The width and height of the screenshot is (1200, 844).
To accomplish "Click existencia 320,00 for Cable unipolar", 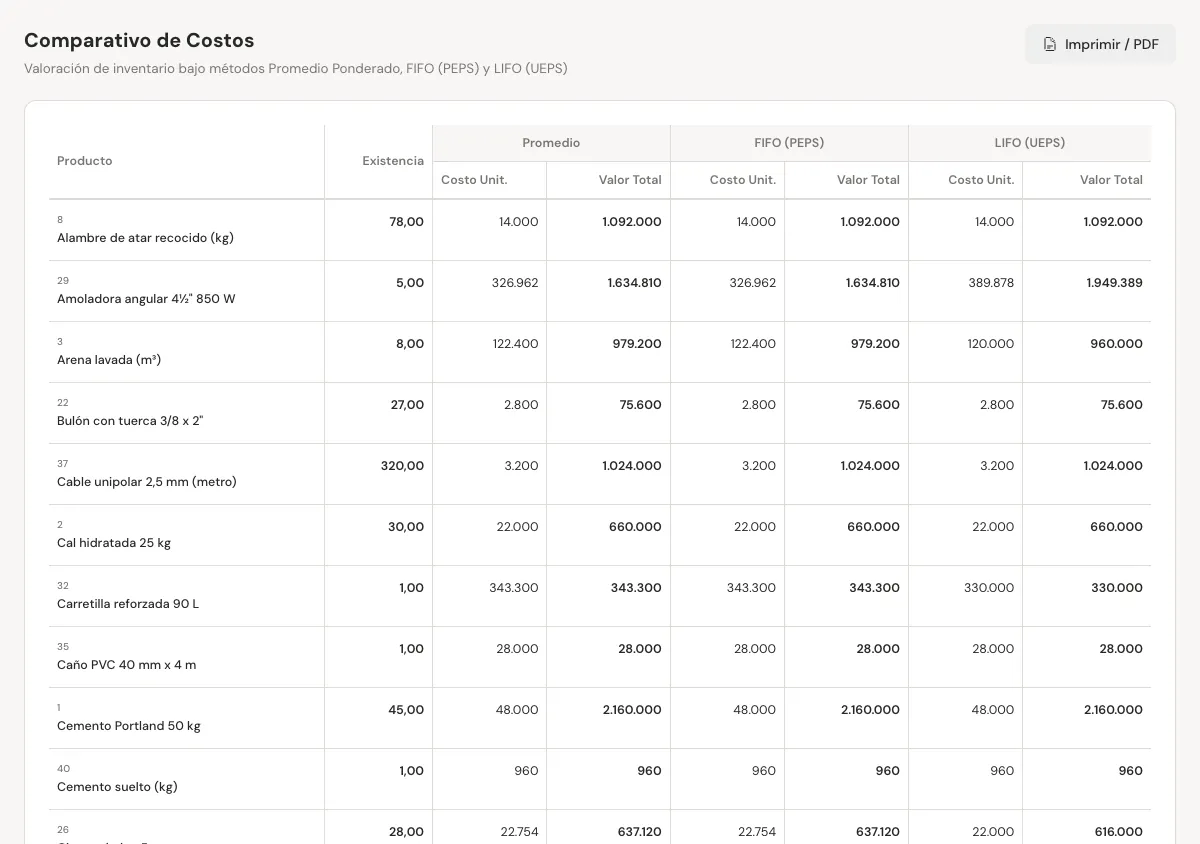I will point(402,466).
